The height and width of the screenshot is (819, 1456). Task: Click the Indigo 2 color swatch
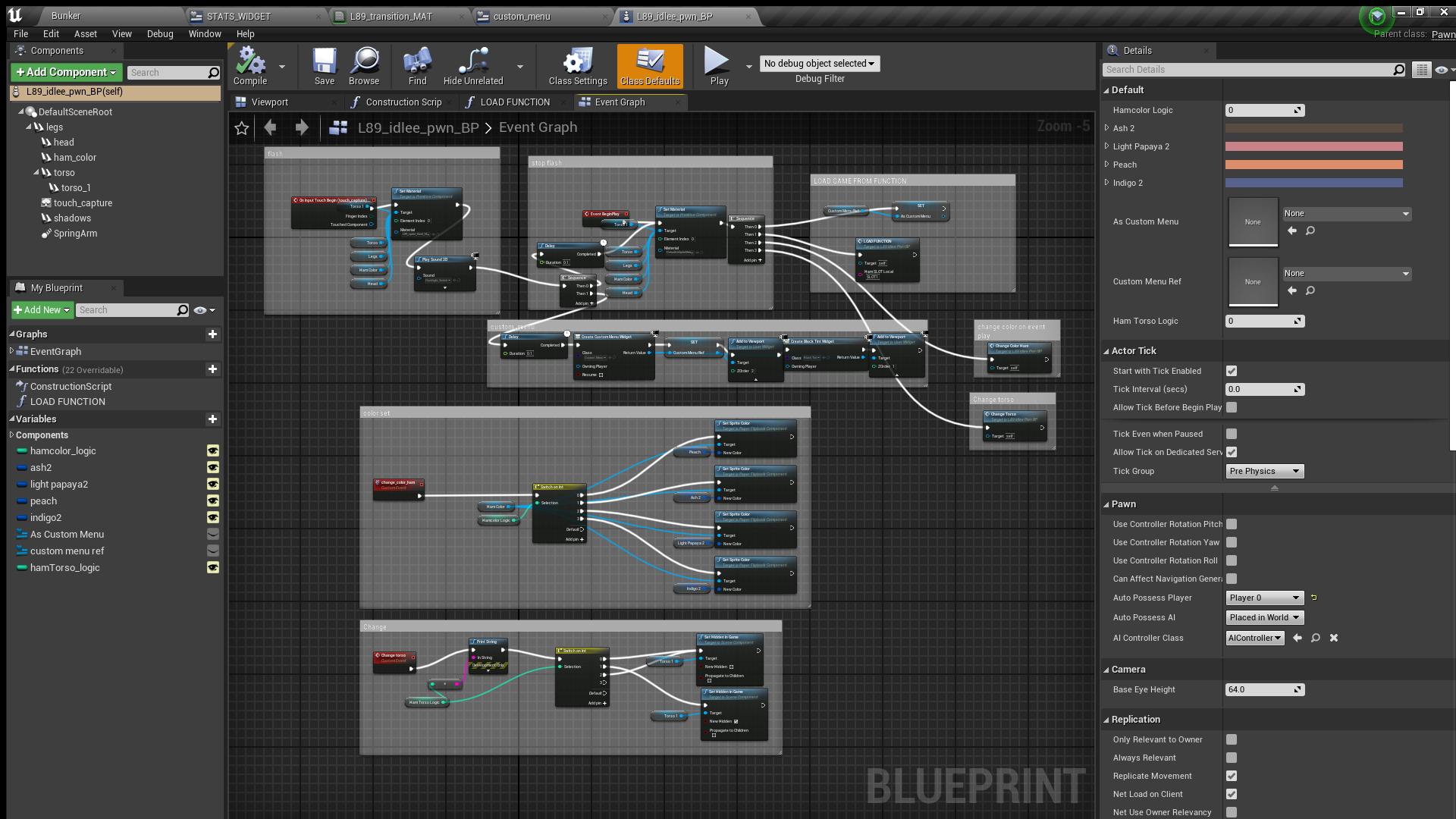[1313, 183]
